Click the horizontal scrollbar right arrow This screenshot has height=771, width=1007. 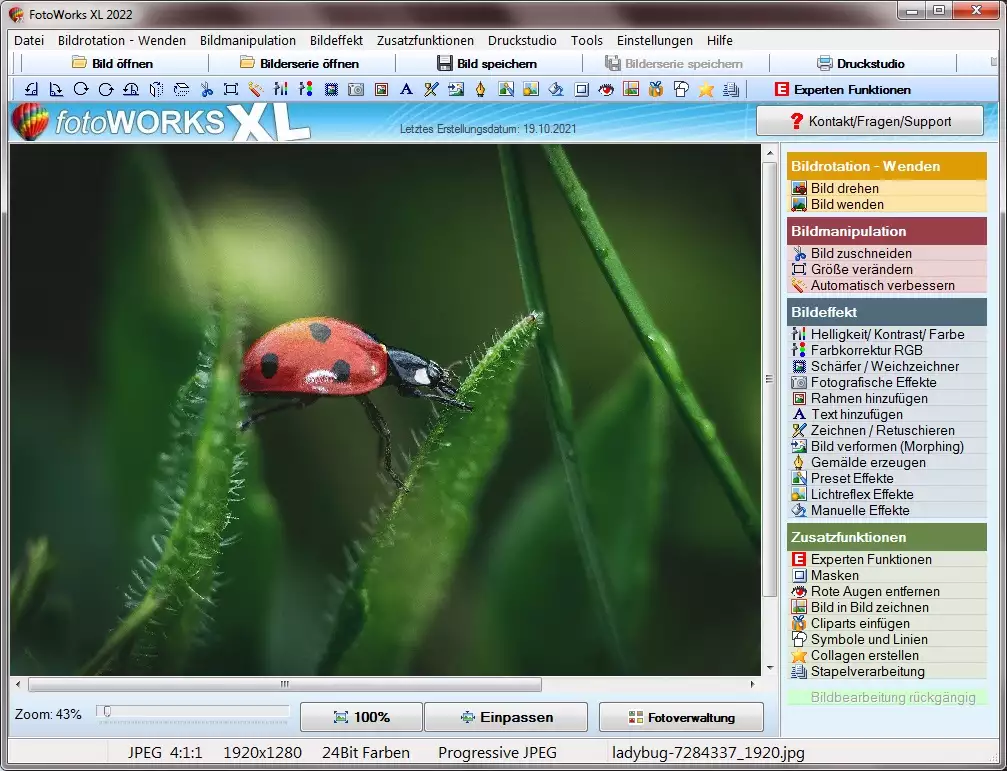pyautogui.click(x=752, y=685)
